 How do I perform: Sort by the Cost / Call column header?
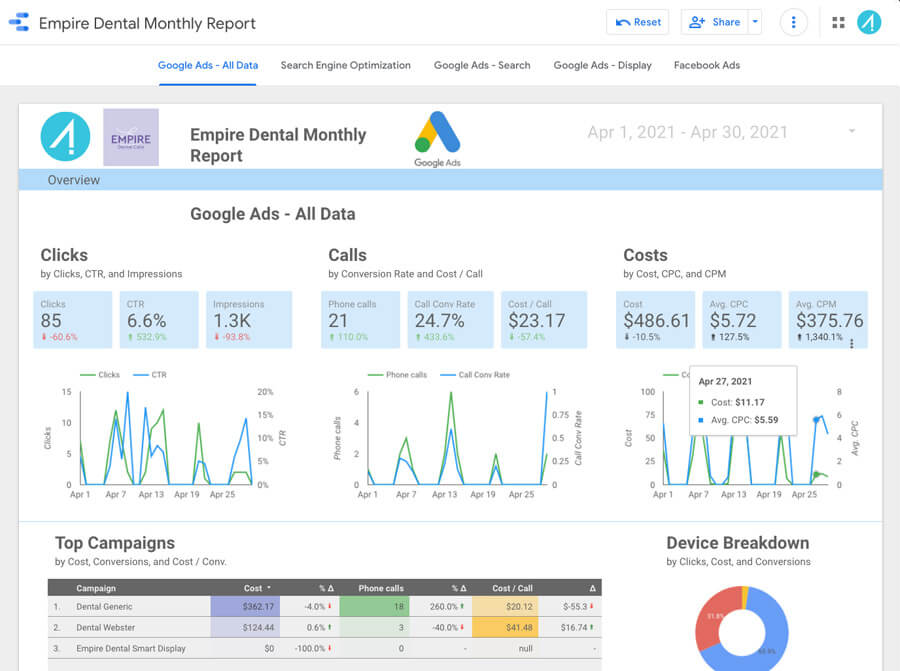[513, 588]
